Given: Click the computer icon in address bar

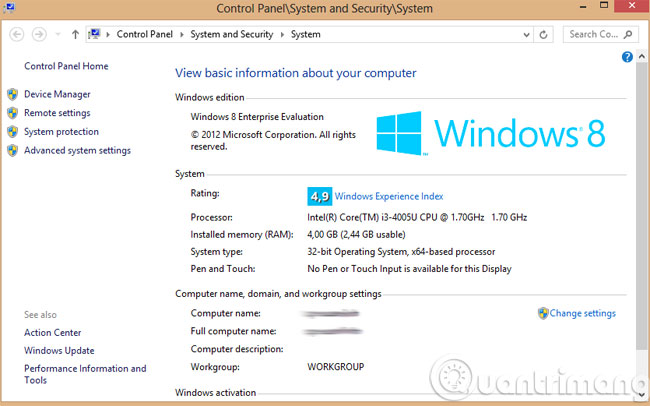Looking at the screenshot, I should point(95,34).
